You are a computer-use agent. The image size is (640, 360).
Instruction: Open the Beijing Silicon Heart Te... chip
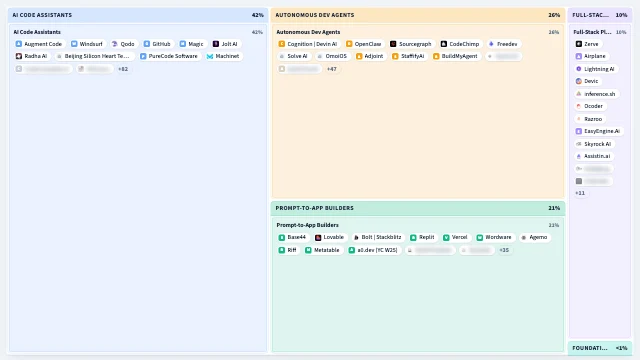(x=94, y=56)
